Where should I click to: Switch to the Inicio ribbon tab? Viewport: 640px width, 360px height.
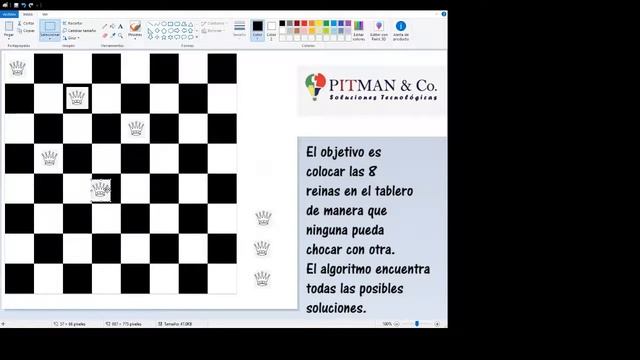tap(28, 14)
